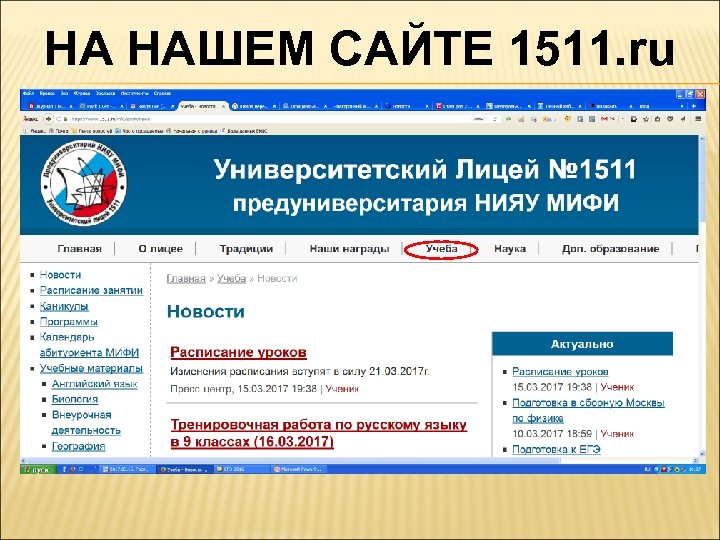The image size is (720, 540).
Task: Switch to Microsoft PowerPoint in taskbar
Action: [x=299, y=470]
